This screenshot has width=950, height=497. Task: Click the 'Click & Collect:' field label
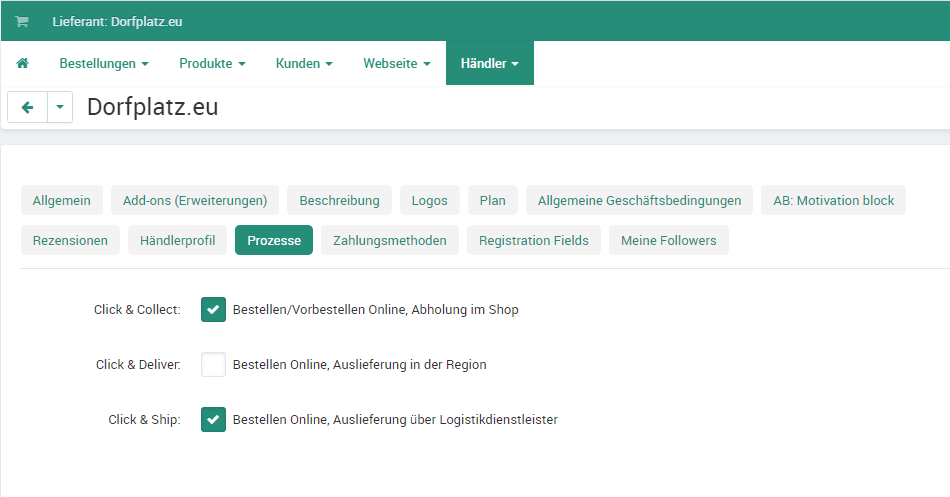coord(137,310)
